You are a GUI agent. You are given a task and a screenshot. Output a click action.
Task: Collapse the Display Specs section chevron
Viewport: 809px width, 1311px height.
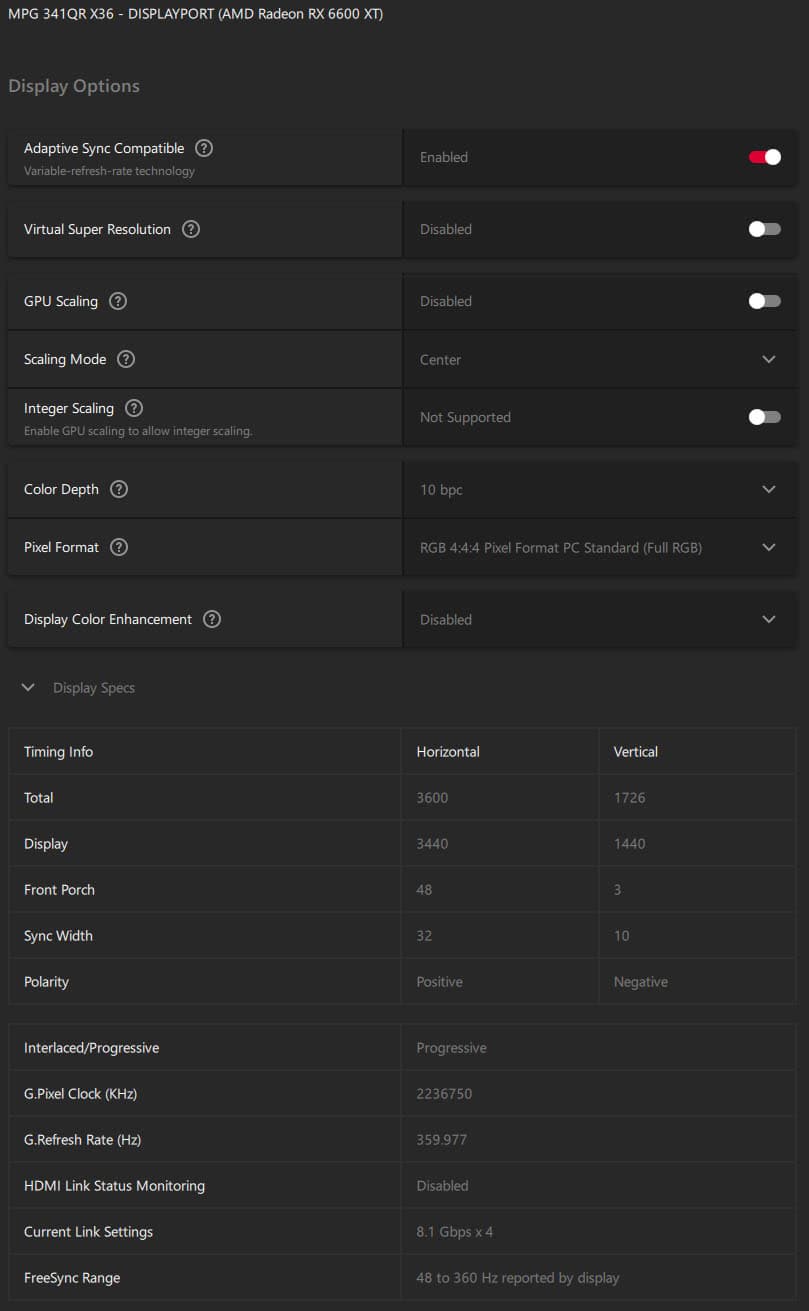[29, 688]
